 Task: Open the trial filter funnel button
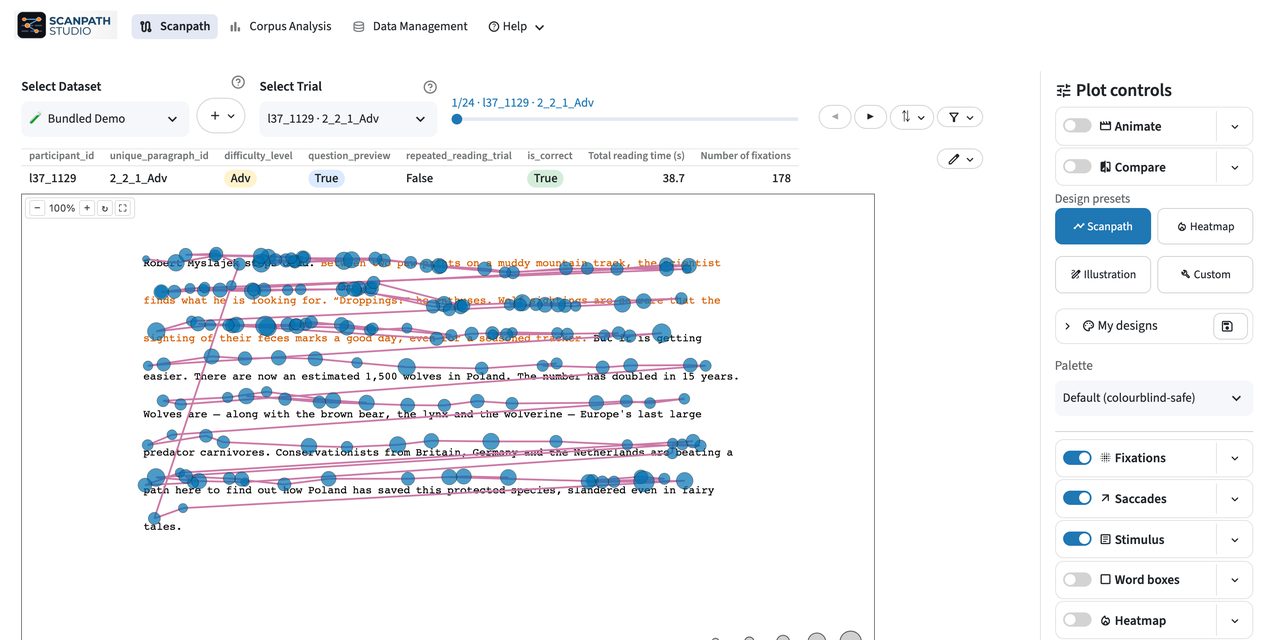pyautogui.click(x=960, y=117)
